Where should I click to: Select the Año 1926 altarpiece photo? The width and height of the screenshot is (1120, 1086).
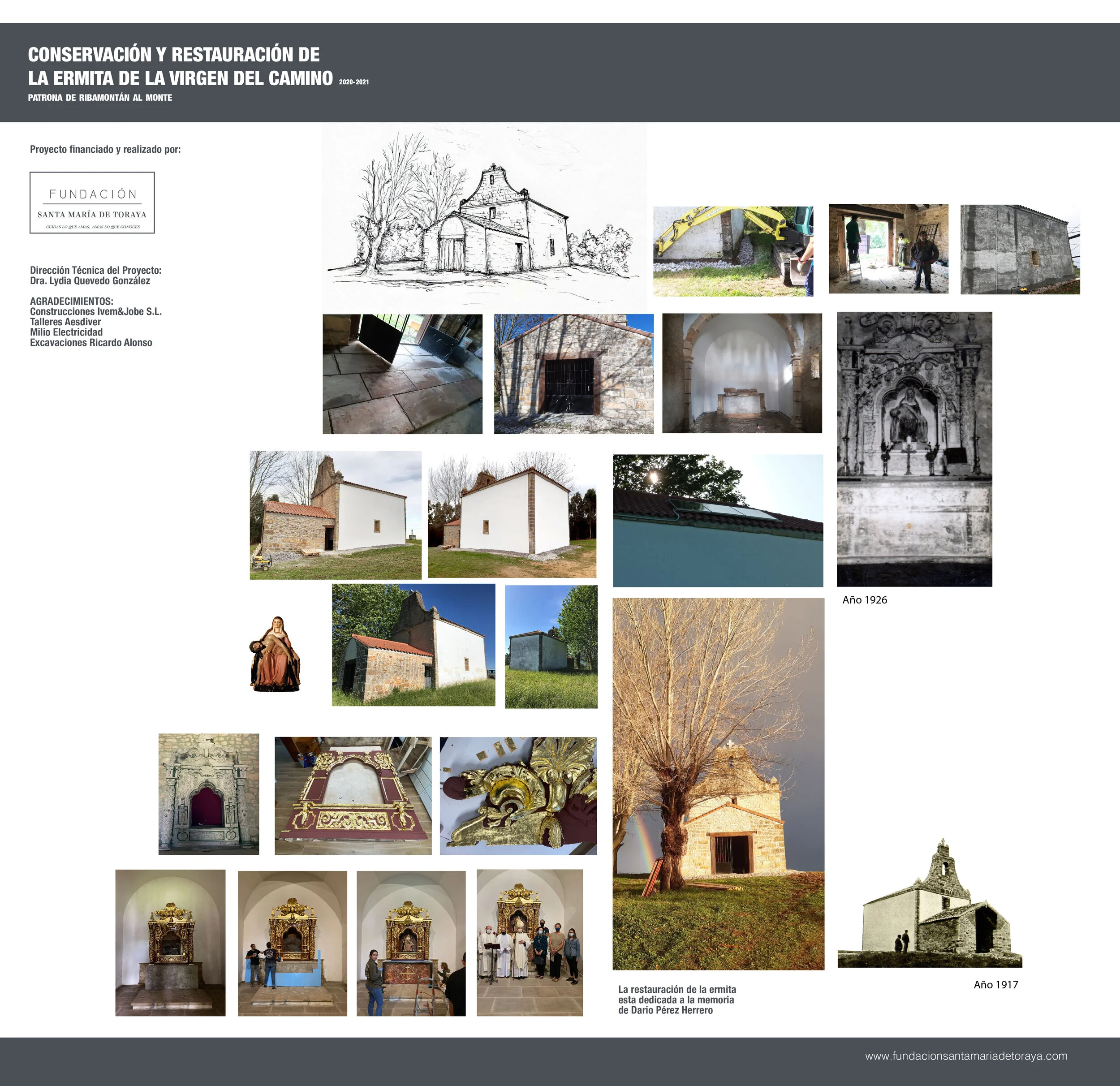[914, 448]
